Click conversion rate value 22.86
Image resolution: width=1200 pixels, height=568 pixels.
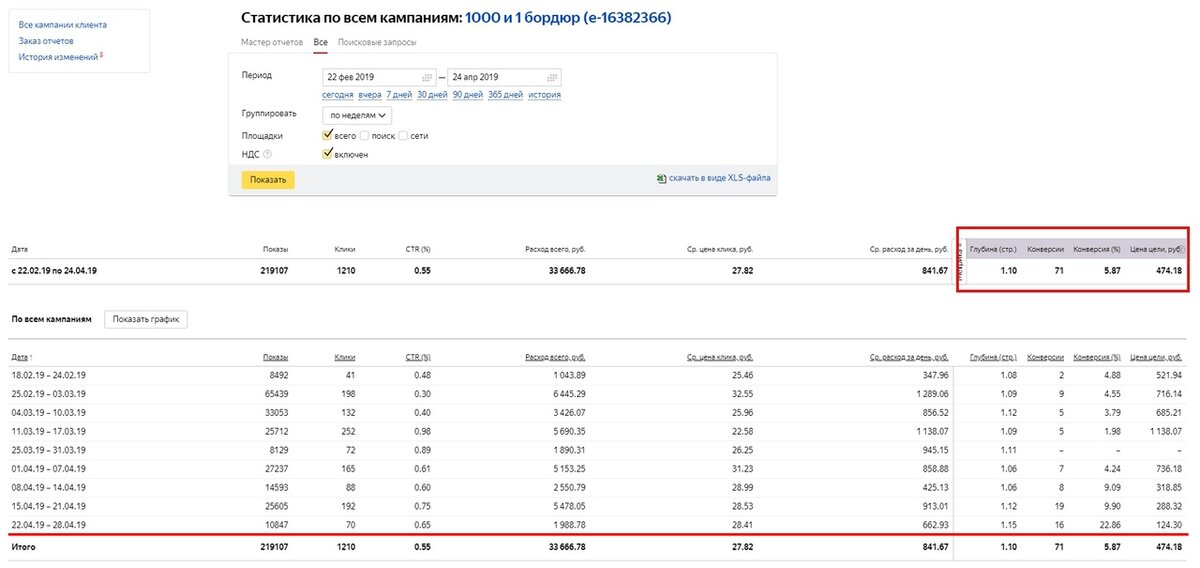1109,526
